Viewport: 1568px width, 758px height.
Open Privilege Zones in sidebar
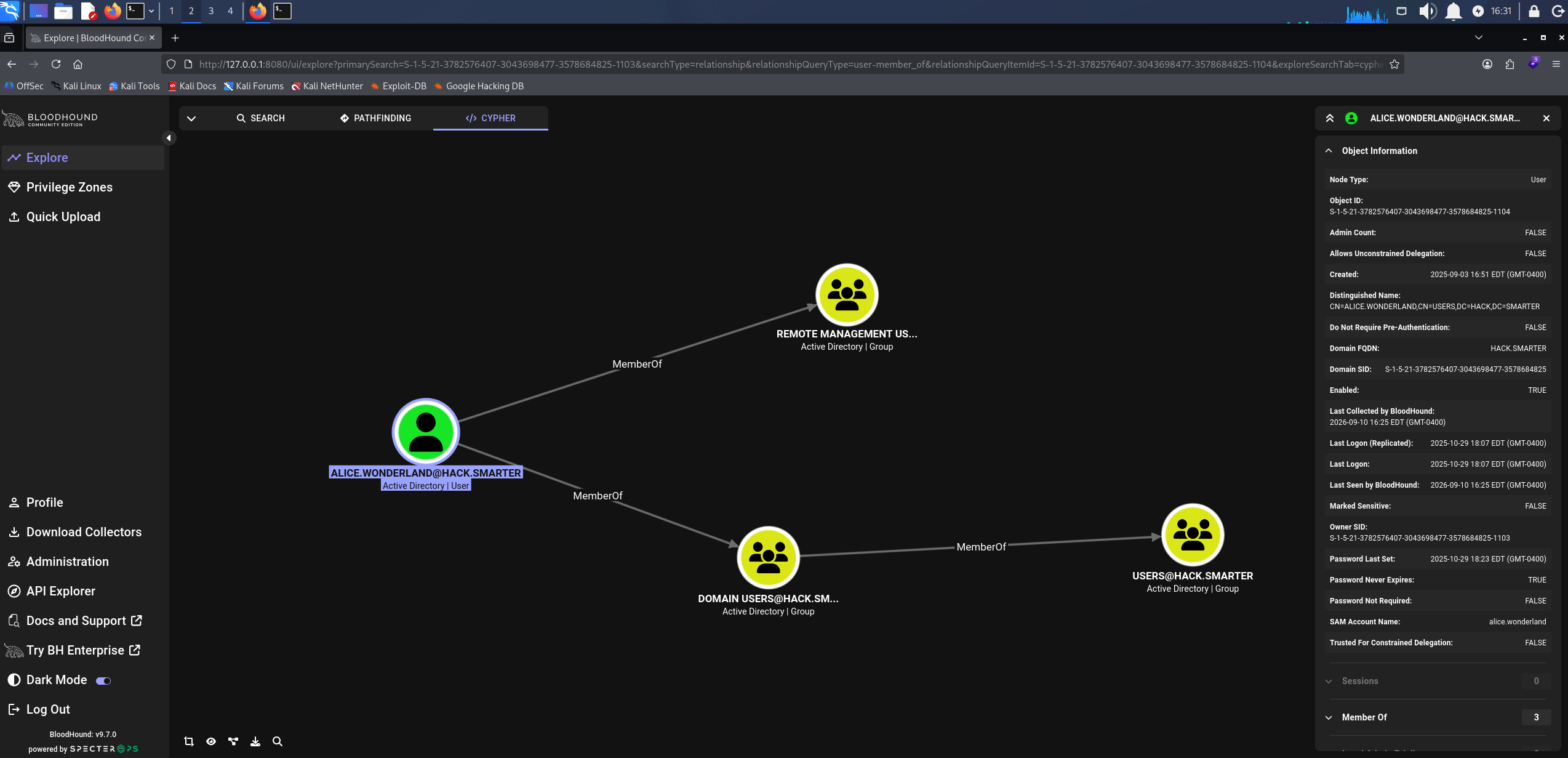[83, 187]
